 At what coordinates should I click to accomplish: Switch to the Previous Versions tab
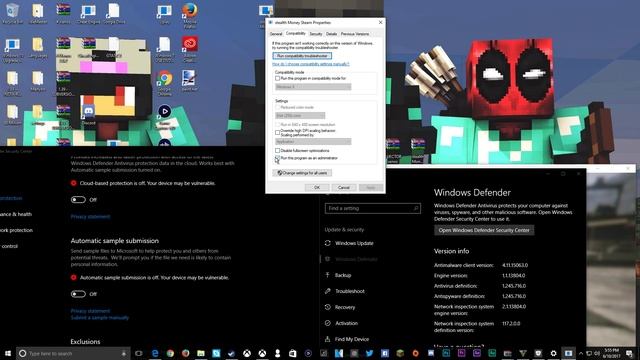[355, 34]
